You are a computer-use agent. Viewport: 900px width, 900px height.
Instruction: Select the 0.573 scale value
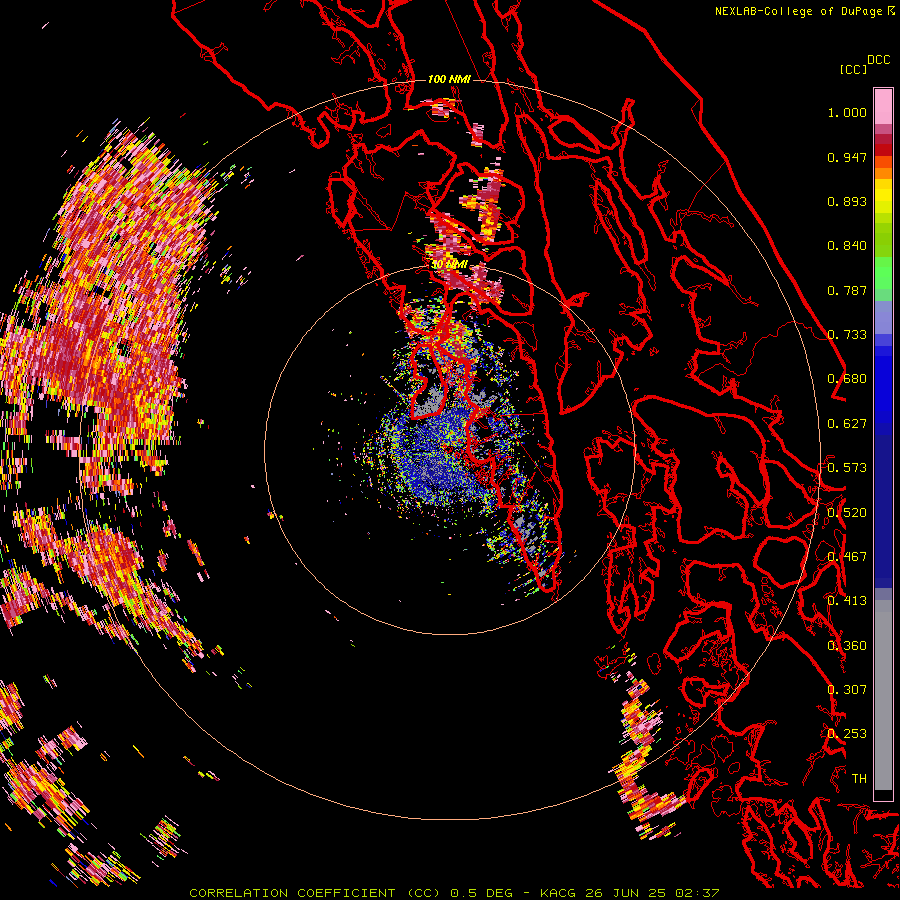click(847, 468)
